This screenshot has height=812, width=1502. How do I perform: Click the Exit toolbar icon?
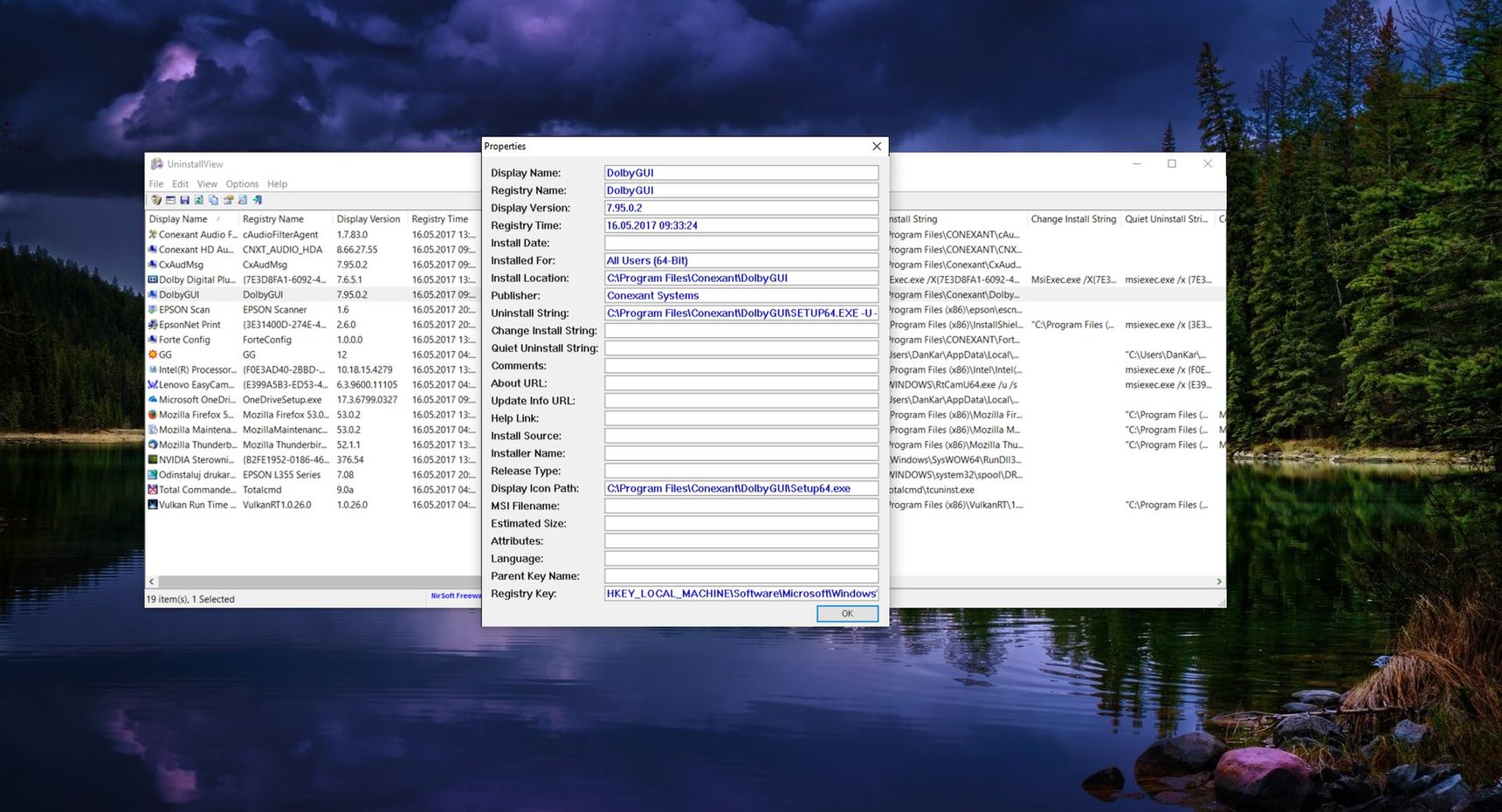pos(258,200)
